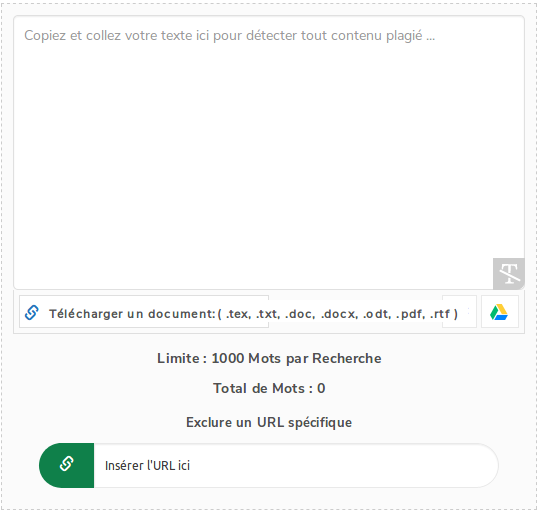541x511 pixels.
Task: Click the blue chain-link upload icon
Action: 32,312
